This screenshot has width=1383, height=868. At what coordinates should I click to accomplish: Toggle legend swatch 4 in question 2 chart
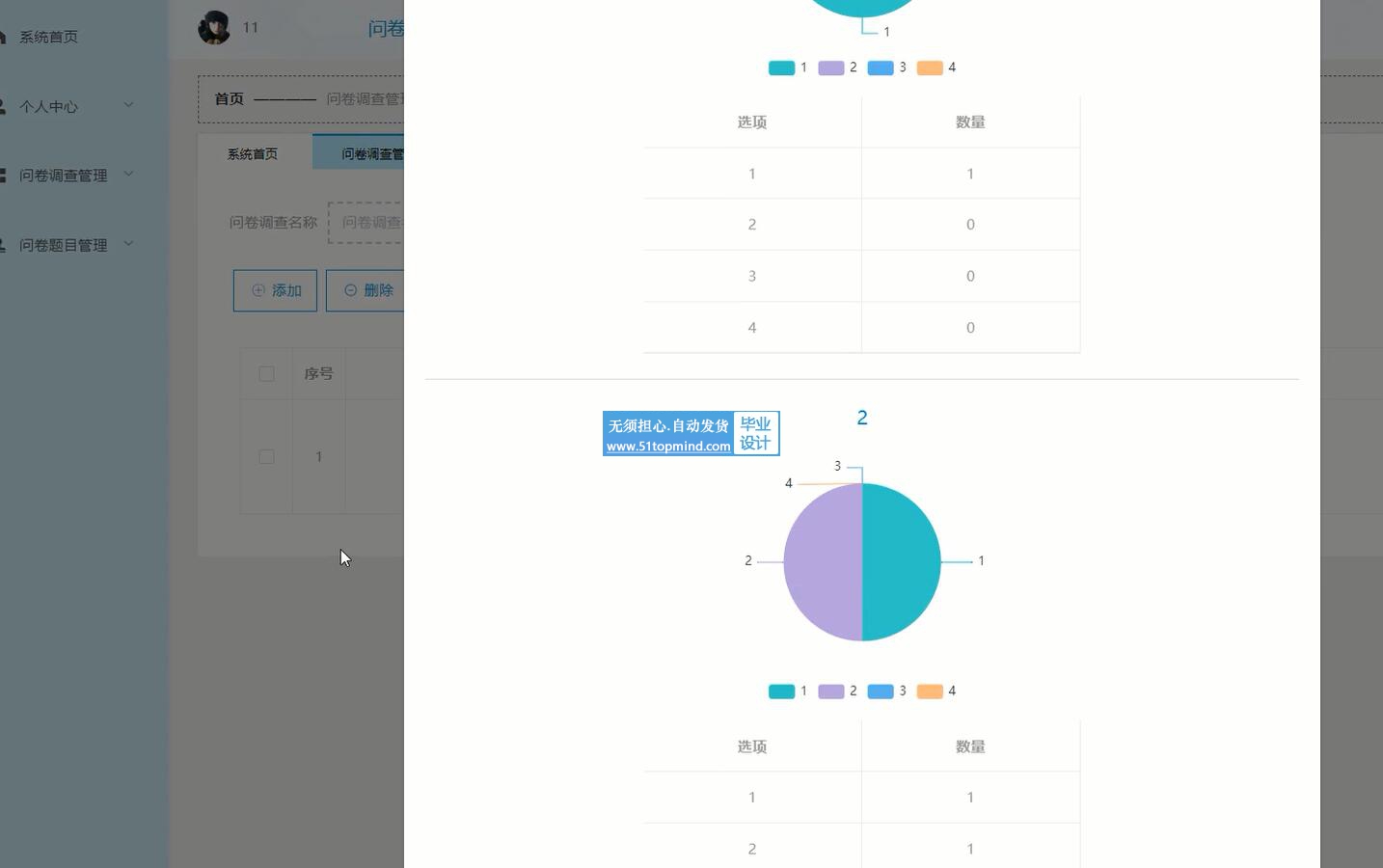tap(930, 691)
